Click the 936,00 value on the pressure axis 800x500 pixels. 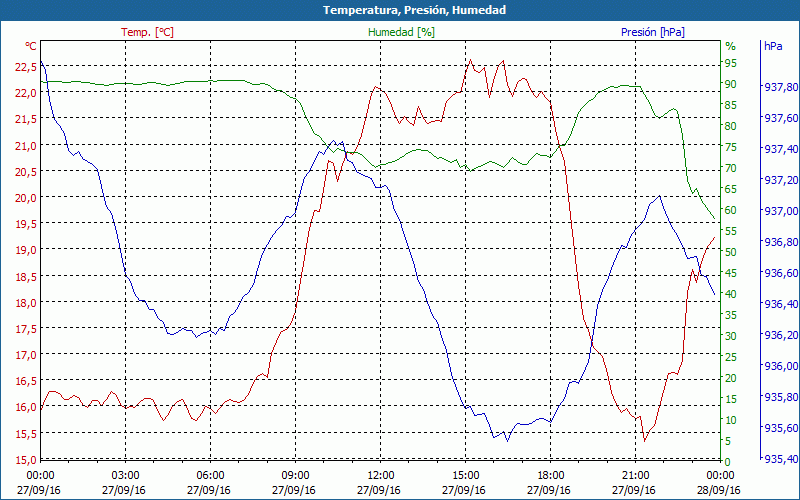coord(781,366)
